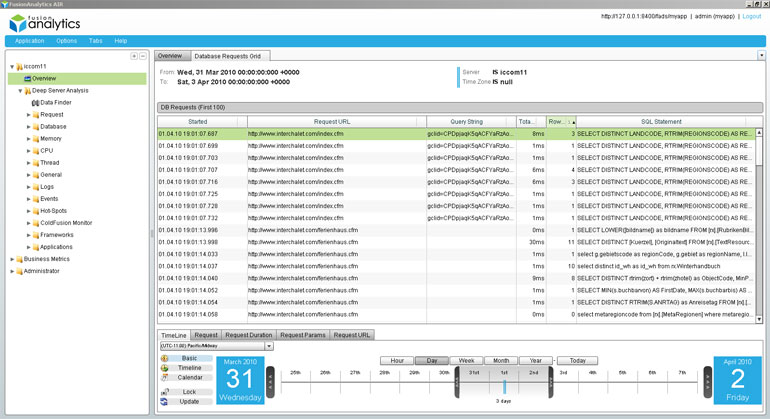770x419 pixels.
Task: Open the tab list dropdown arrow at right
Action: point(761,56)
